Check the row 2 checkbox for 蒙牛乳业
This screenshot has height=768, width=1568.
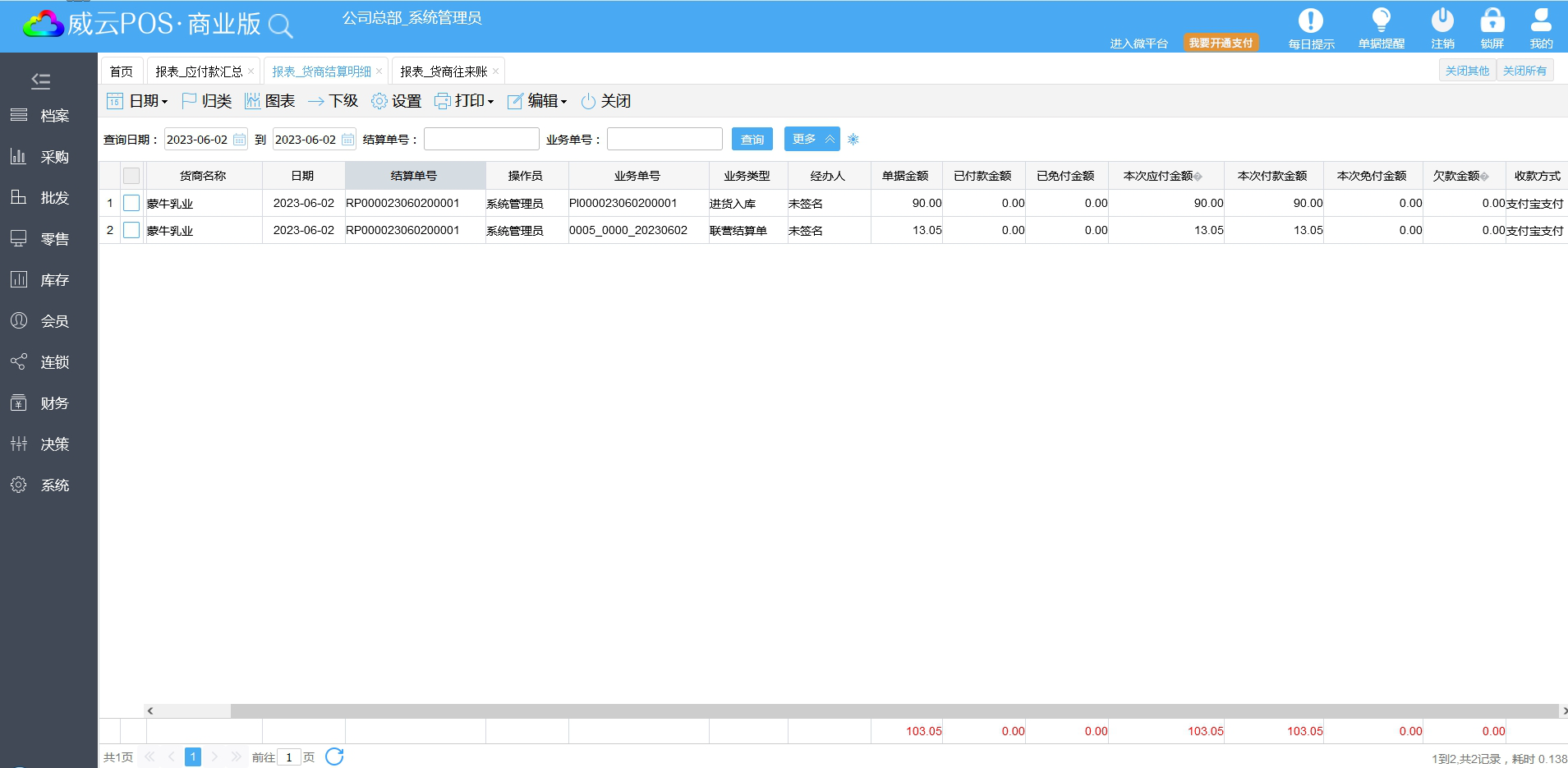coord(131,230)
